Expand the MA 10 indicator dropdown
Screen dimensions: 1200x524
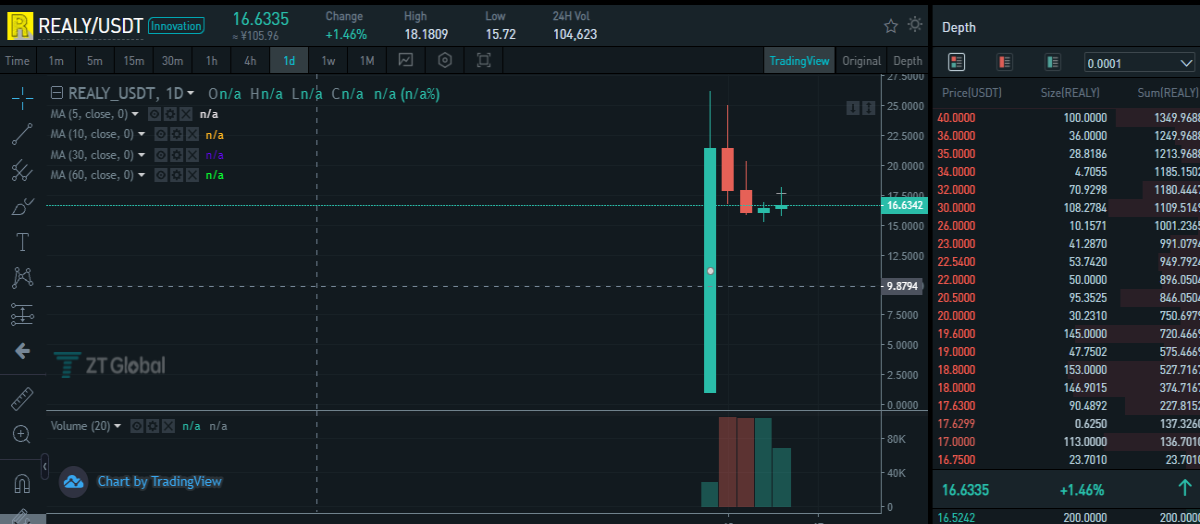coord(142,134)
